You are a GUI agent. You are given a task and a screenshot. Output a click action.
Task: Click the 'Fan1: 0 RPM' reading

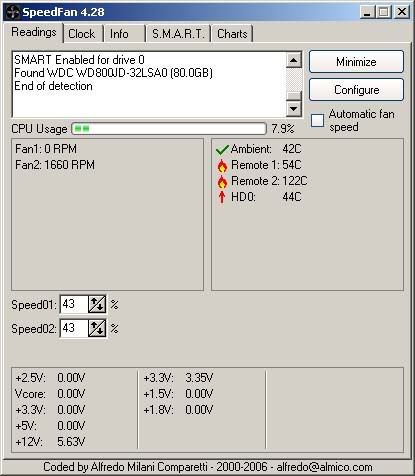pos(46,149)
